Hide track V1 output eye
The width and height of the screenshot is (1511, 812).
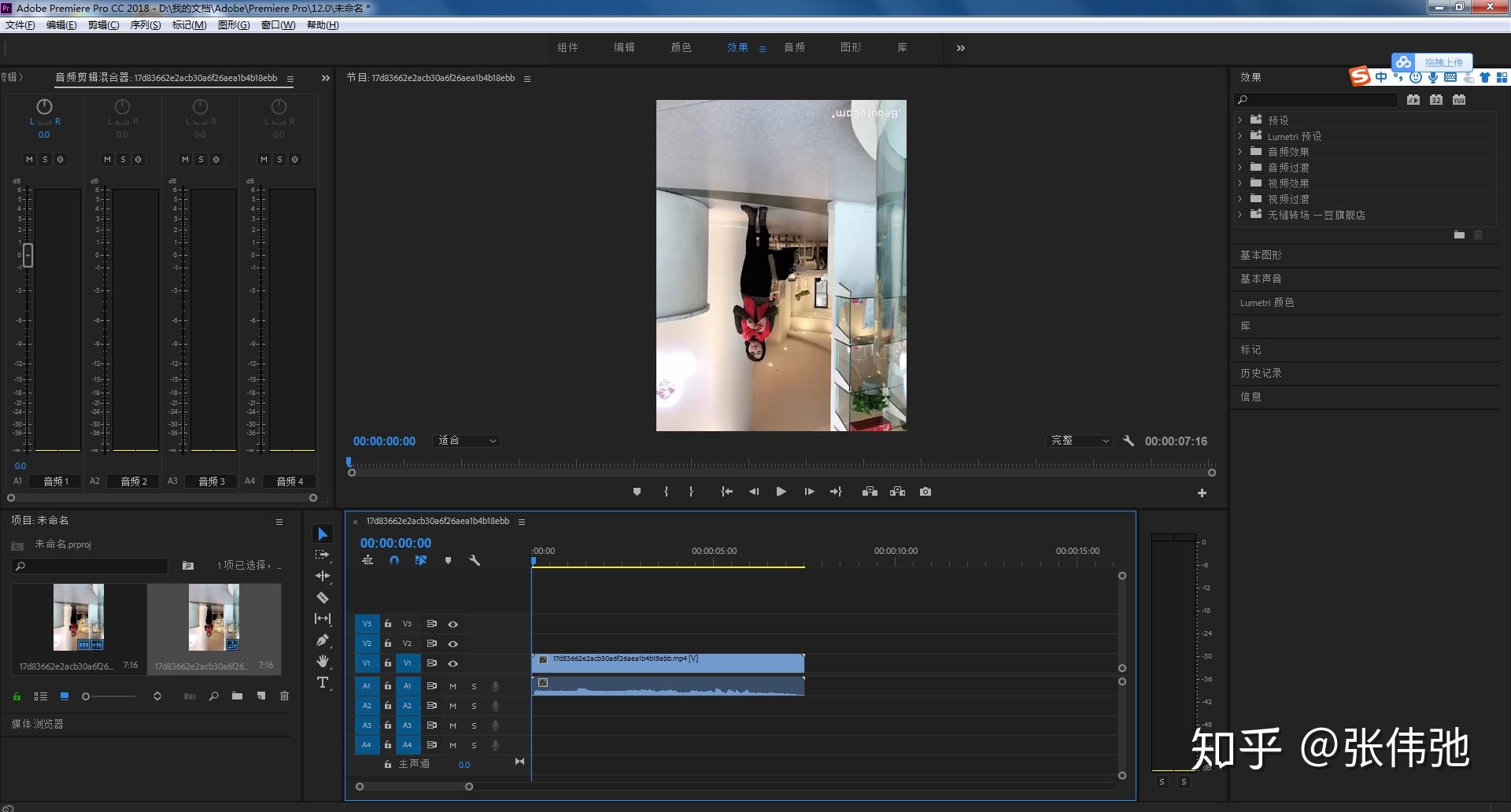pos(453,663)
